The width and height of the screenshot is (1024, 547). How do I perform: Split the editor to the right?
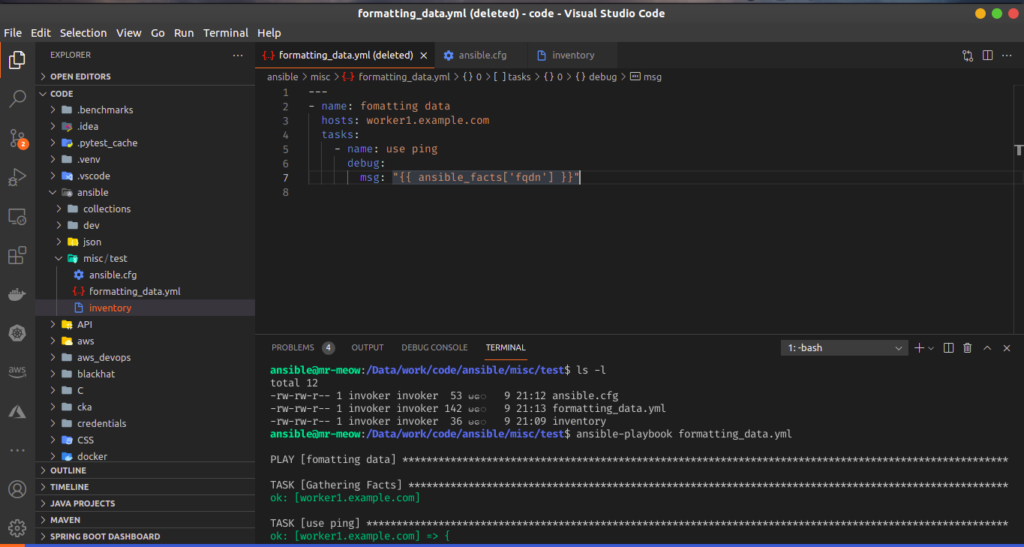987,55
